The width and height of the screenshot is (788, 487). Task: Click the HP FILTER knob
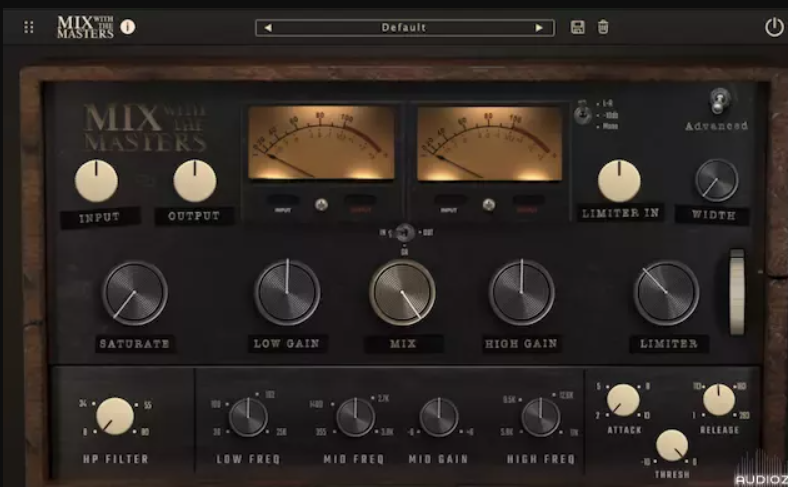[115, 416]
